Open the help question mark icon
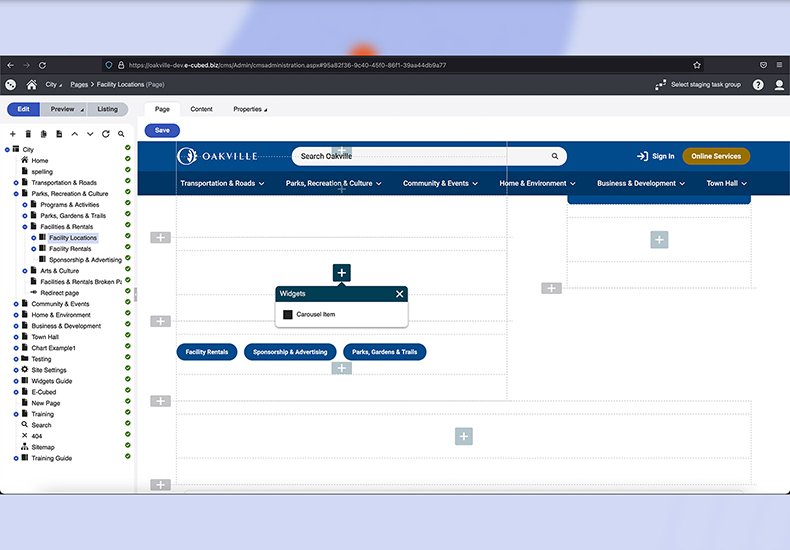 click(x=758, y=85)
